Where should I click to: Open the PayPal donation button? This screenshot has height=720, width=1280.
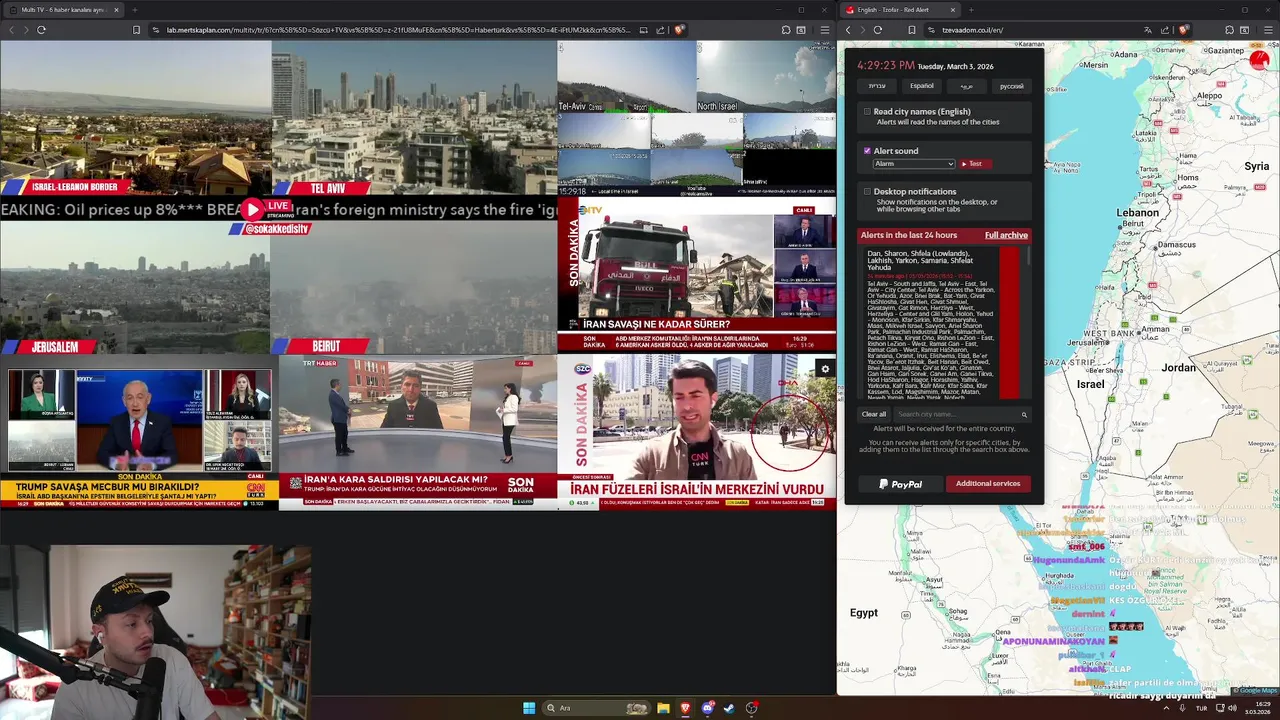coord(901,484)
